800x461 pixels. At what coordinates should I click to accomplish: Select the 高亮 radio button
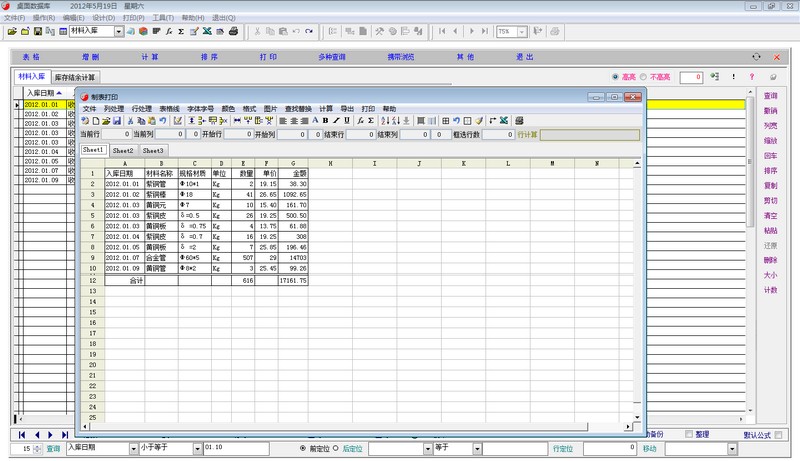615,77
